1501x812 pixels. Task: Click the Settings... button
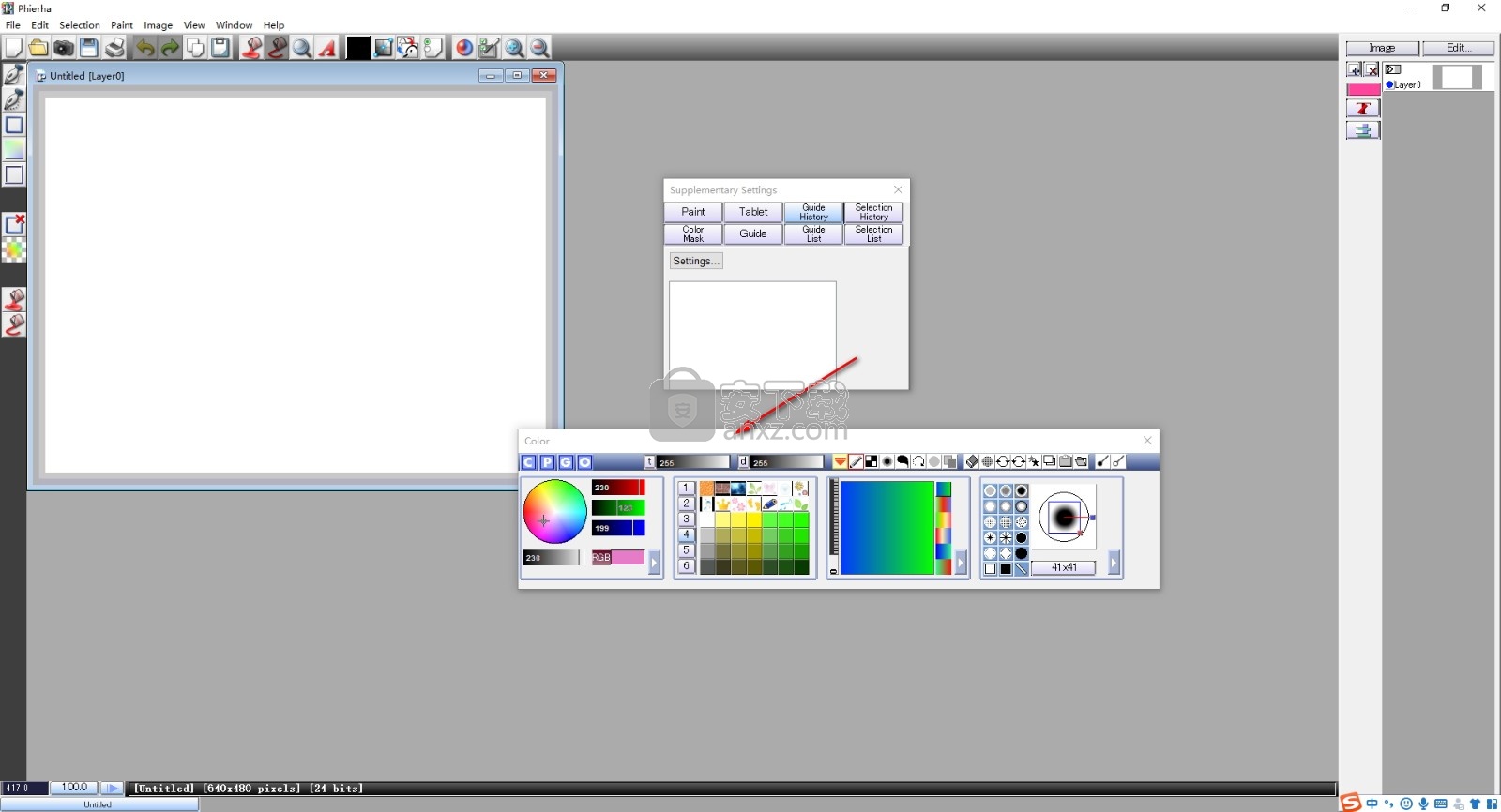click(x=696, y=262)
